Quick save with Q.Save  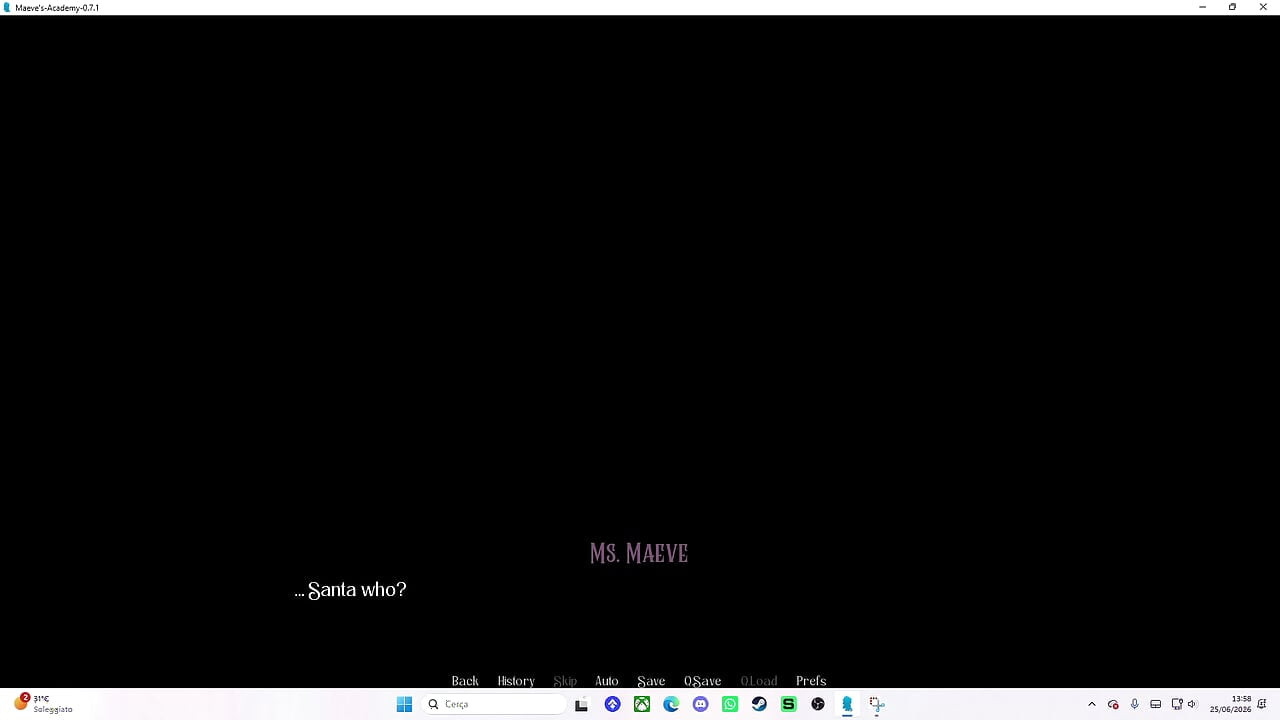tap(702, 681)
